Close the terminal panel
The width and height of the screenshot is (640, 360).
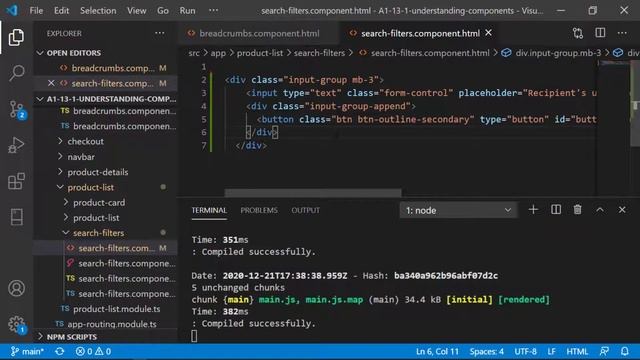(x=622, y=210)
